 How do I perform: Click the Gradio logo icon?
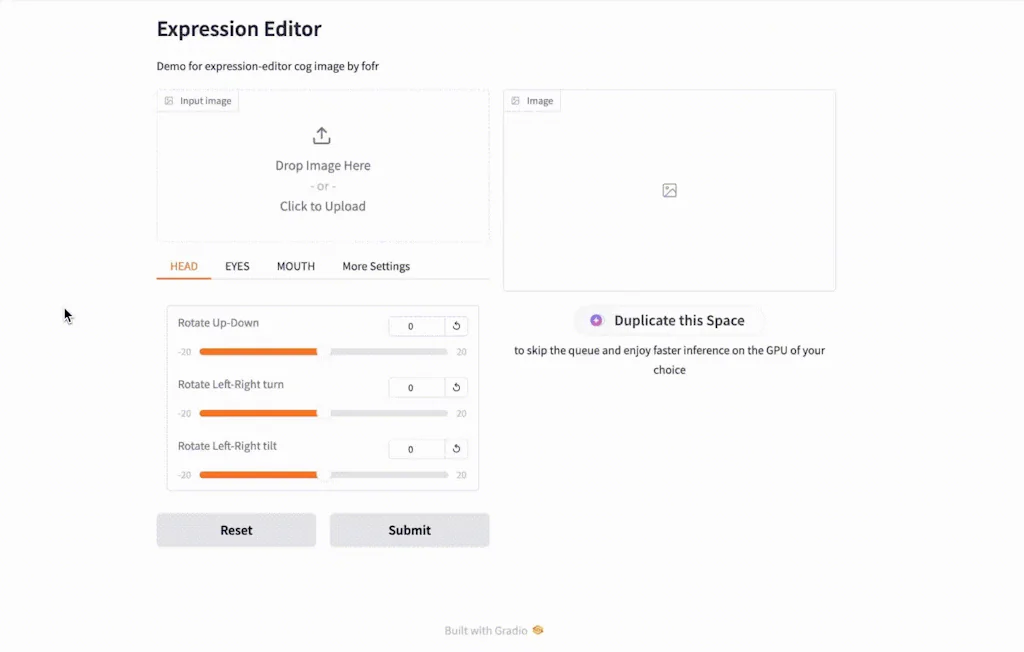[538, 630]
